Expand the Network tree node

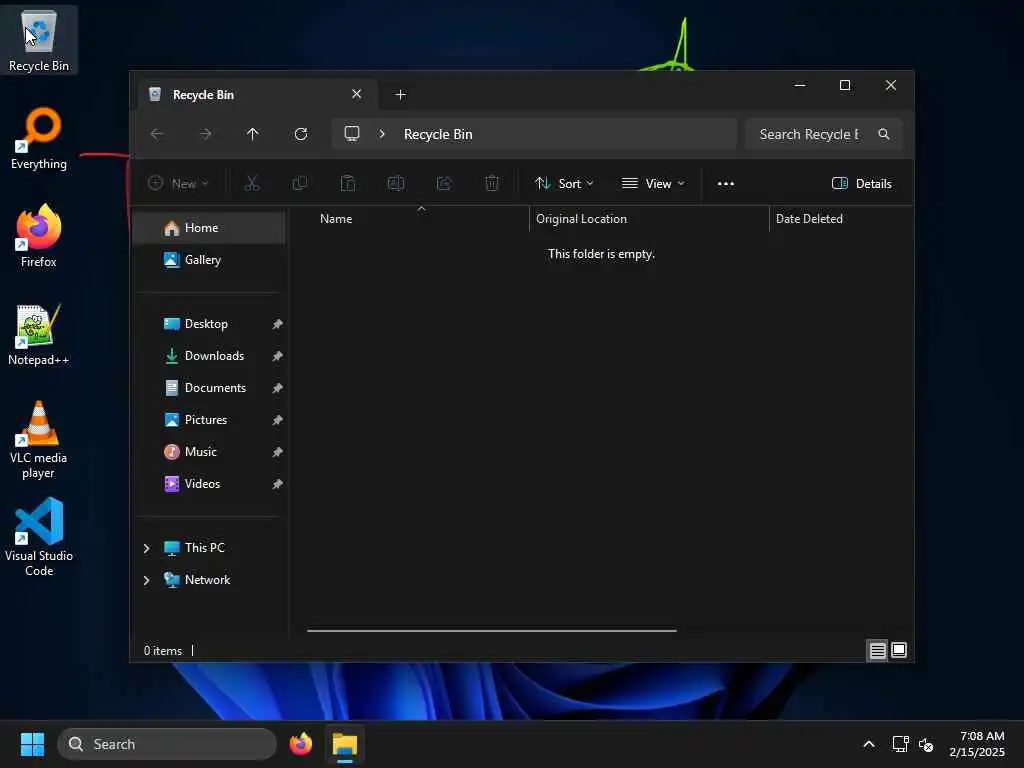pyautogui.click(x=147, y=580)
